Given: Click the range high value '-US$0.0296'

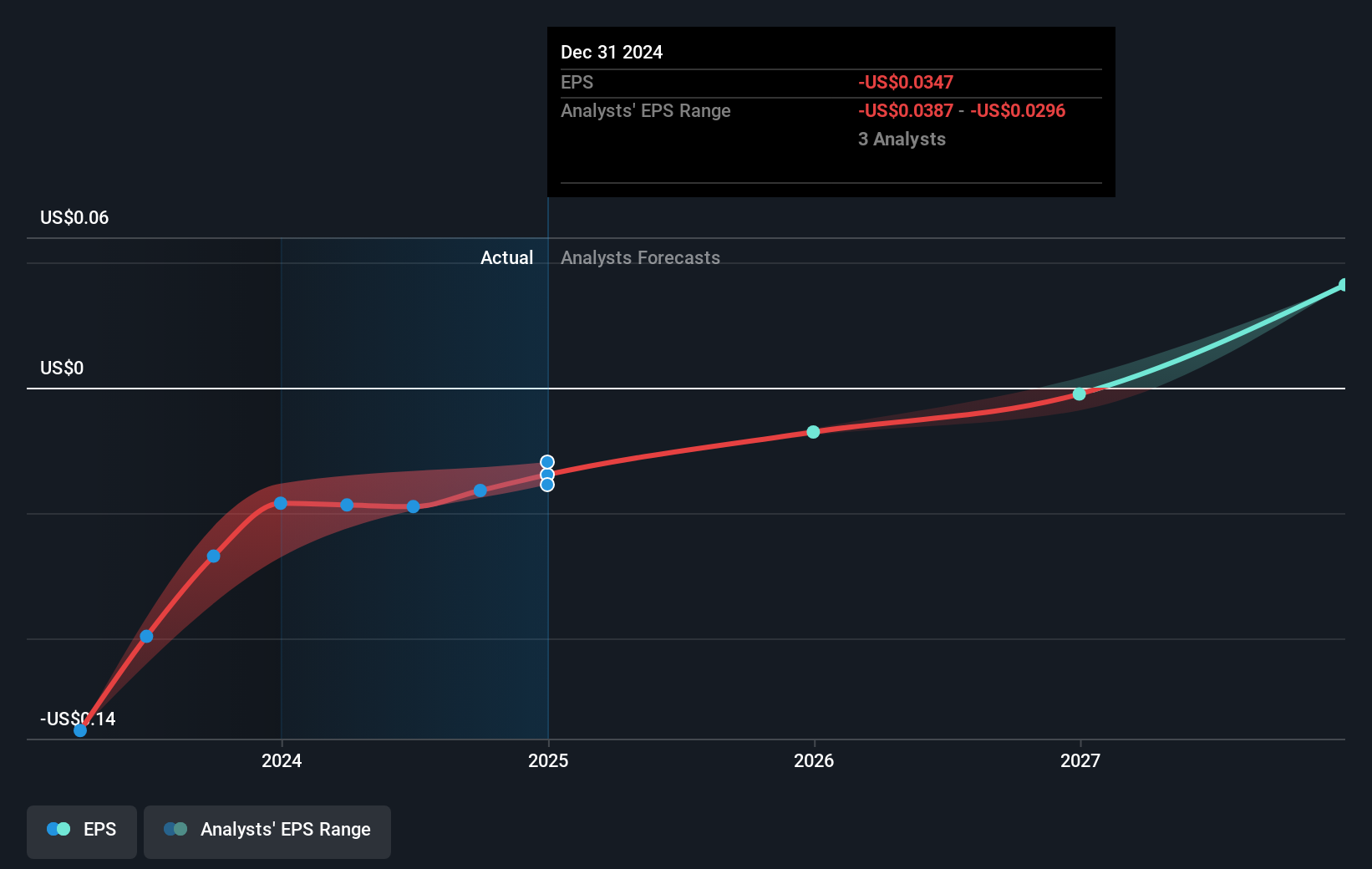Looking at the screenshot, I should coord(1018,111).
